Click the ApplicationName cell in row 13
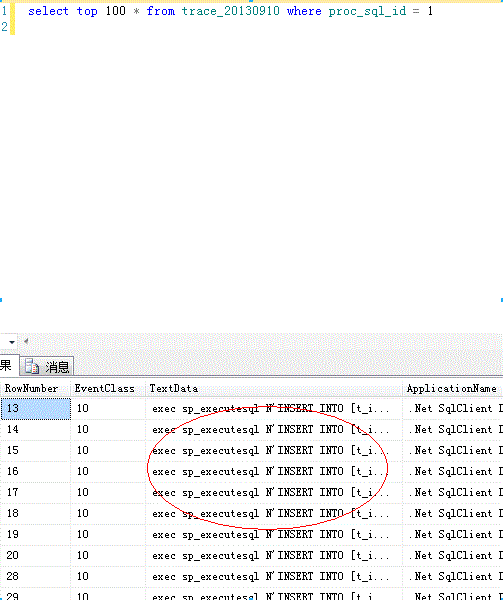This screenshot has height=600, width=503. click(x=453, y=409)
